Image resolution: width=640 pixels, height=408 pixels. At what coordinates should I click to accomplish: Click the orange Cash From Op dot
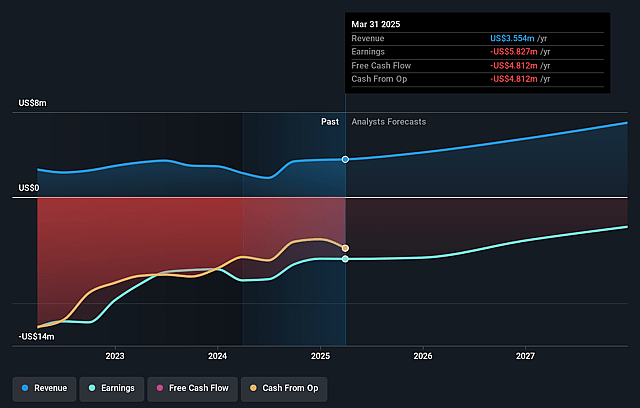tap(253, 388)
